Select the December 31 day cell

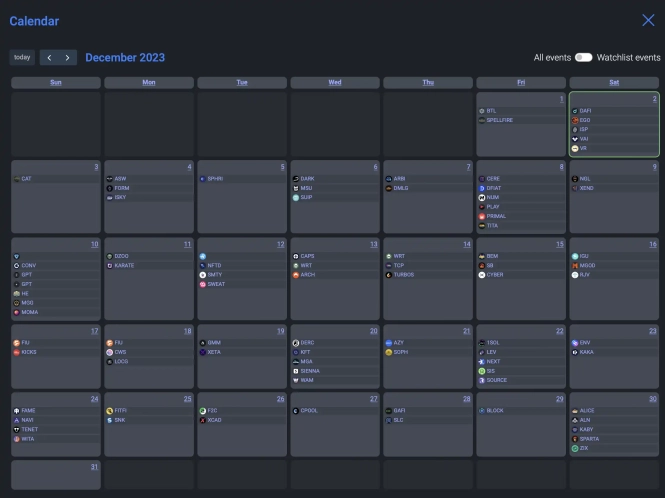(x=56, y=474)
